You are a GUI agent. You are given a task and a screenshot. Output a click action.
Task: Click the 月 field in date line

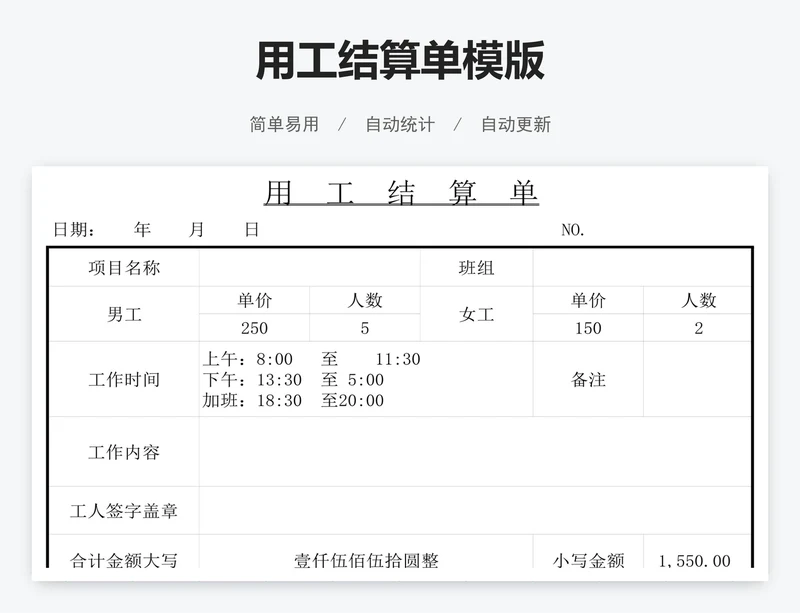pos(196,230)
